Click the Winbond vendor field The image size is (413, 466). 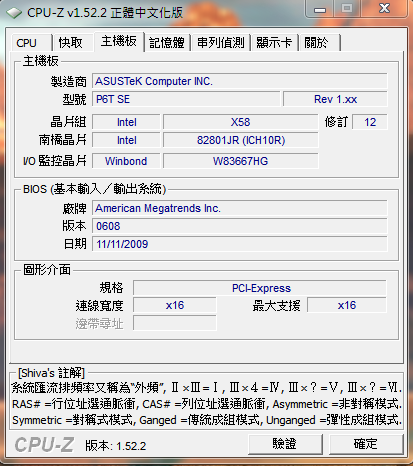(126, 161)
